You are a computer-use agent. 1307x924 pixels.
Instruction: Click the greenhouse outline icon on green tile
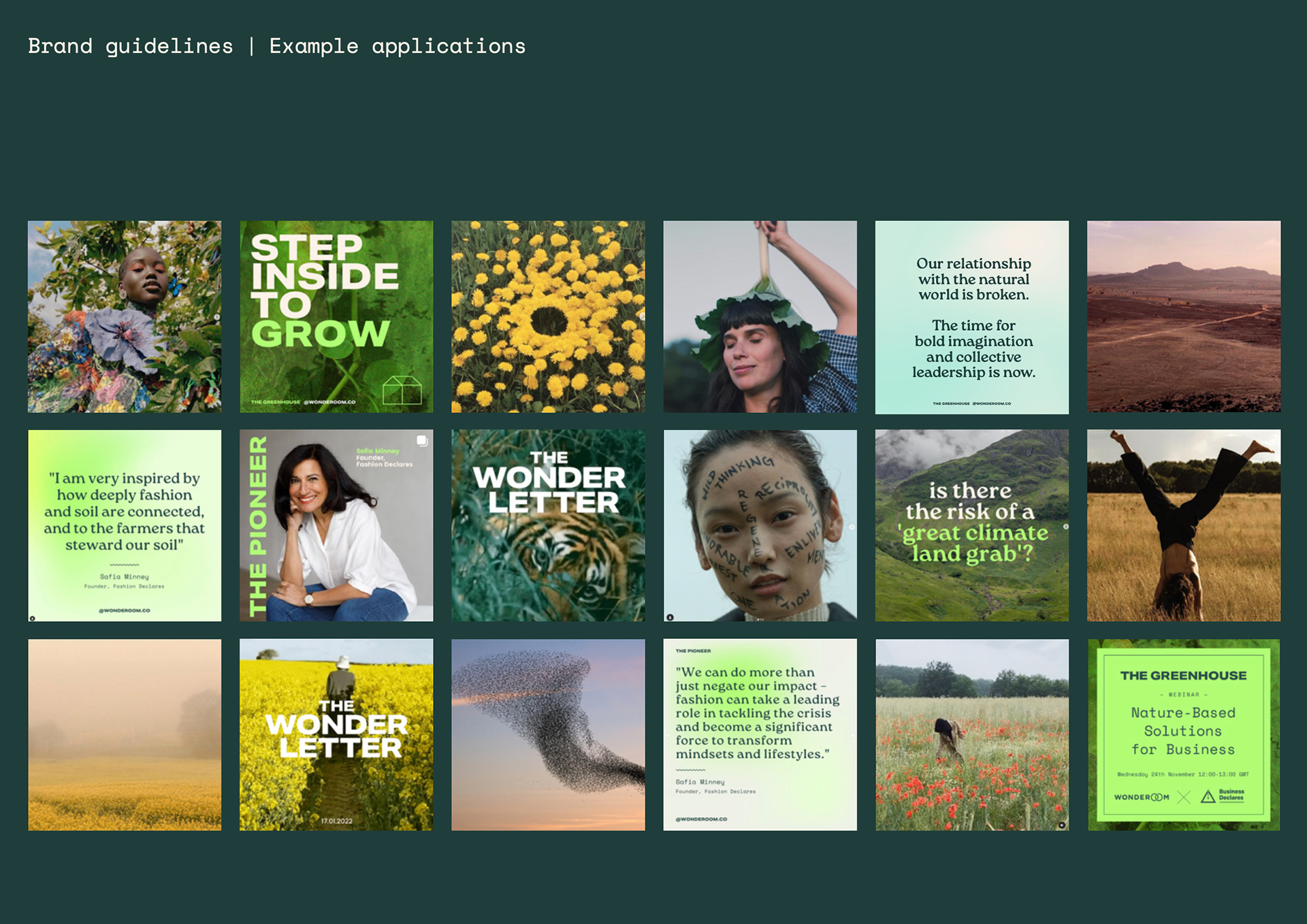402,391
